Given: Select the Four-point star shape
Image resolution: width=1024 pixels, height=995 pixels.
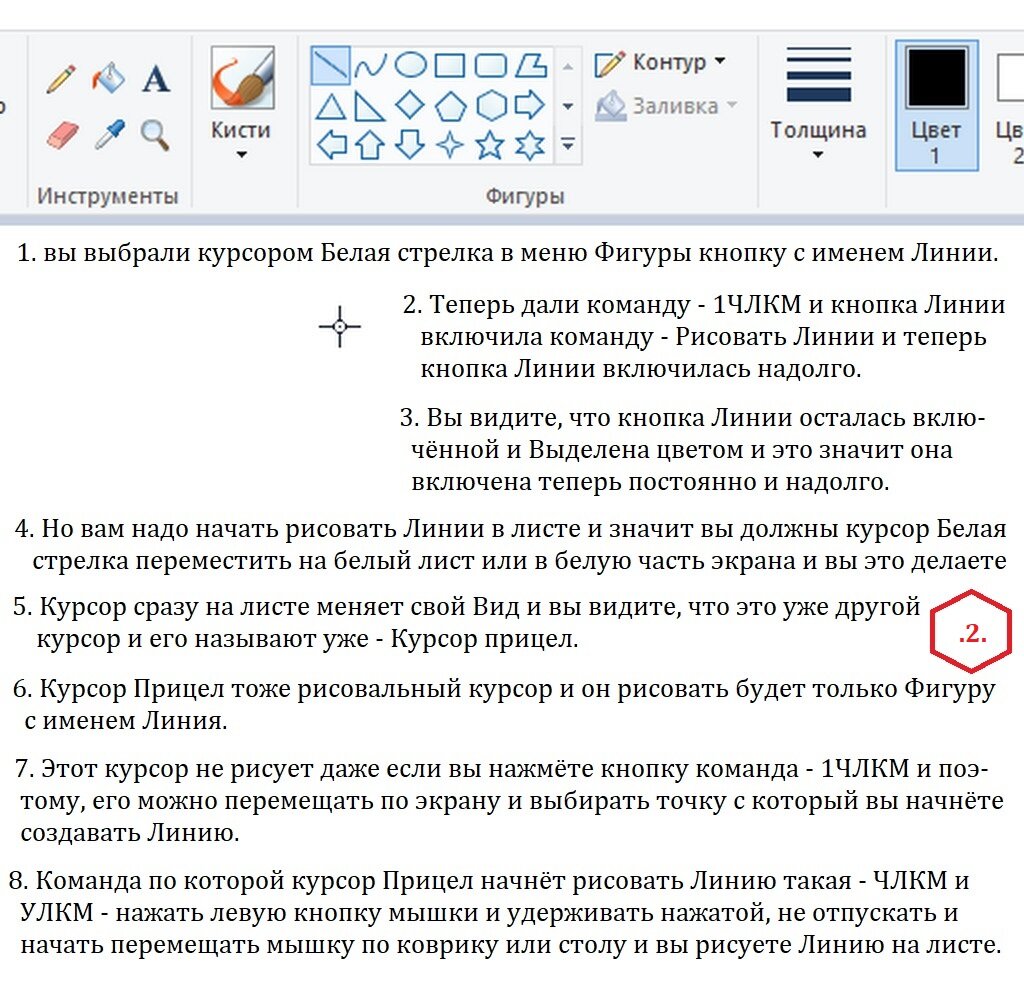Looking at the screenshot, I should pyautogui.click(x=450, y=145).
